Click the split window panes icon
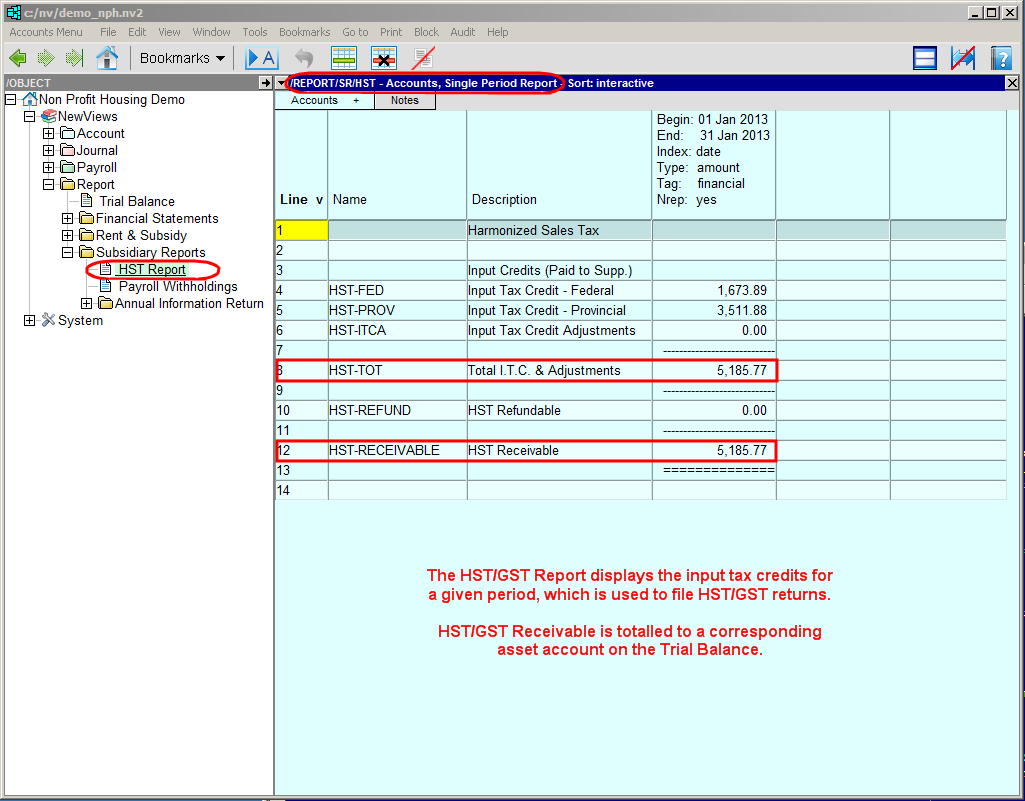The width and height of the screenshot is (1025, 801). [x=925, y=58]
